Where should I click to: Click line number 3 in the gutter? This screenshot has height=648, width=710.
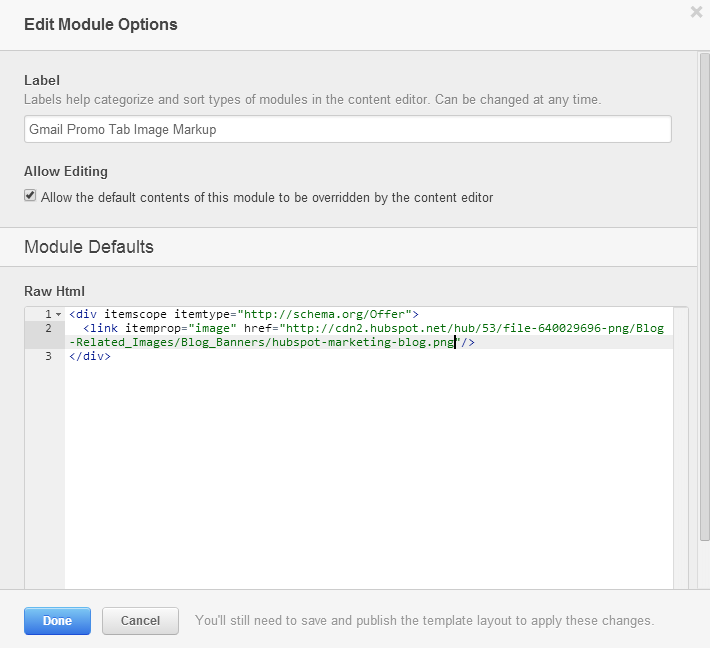click(x=47, y=356)
